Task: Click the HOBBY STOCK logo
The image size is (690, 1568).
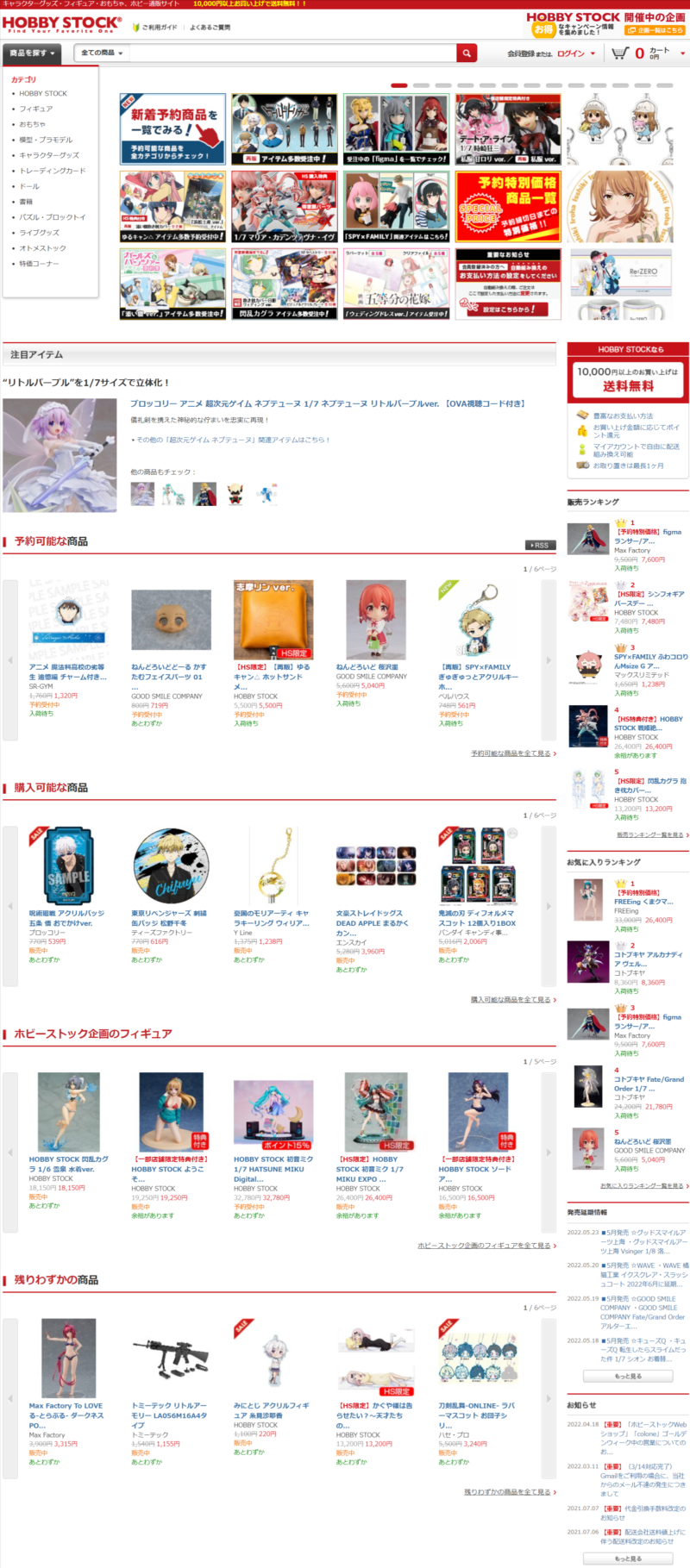Action: (62, 24)
